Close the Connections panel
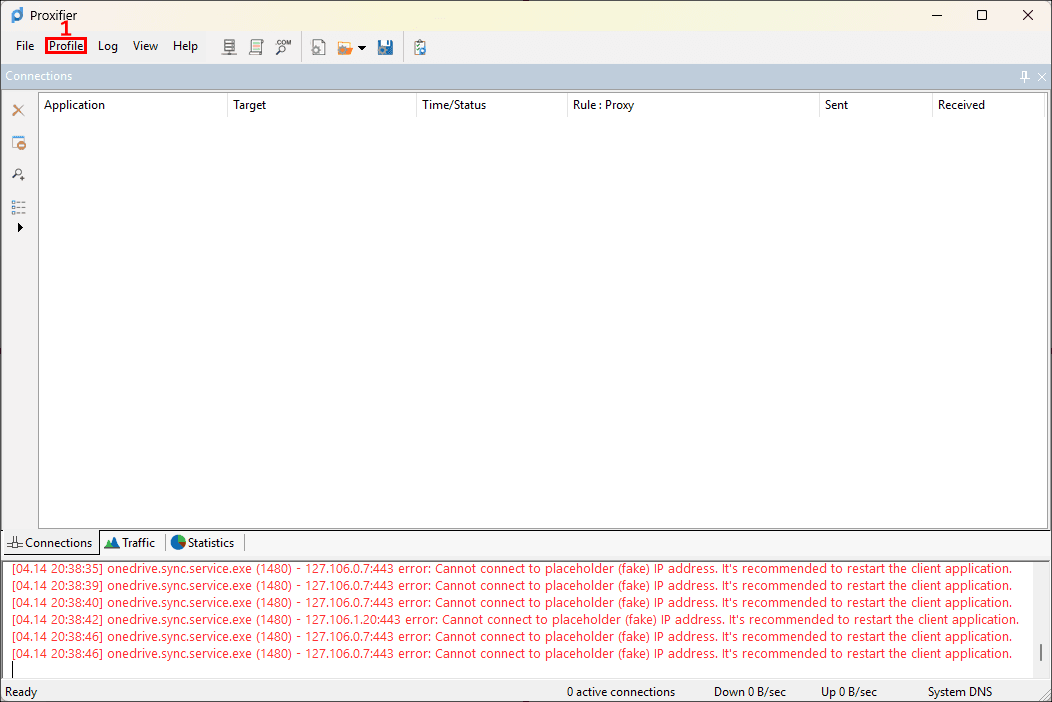The width and height of the screenshot is (1052, 702). click(1042, 77)
